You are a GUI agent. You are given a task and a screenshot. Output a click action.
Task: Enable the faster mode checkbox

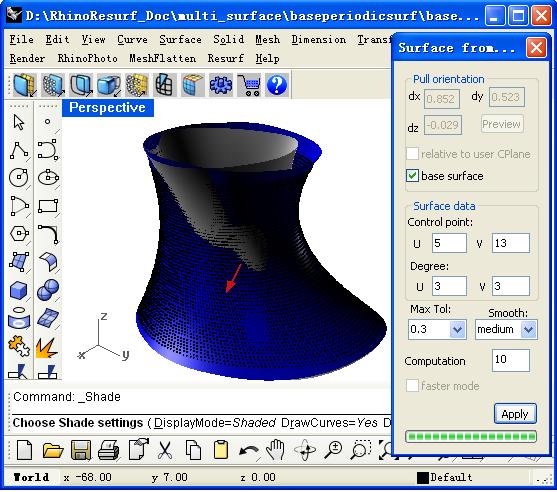click(412, 385)
